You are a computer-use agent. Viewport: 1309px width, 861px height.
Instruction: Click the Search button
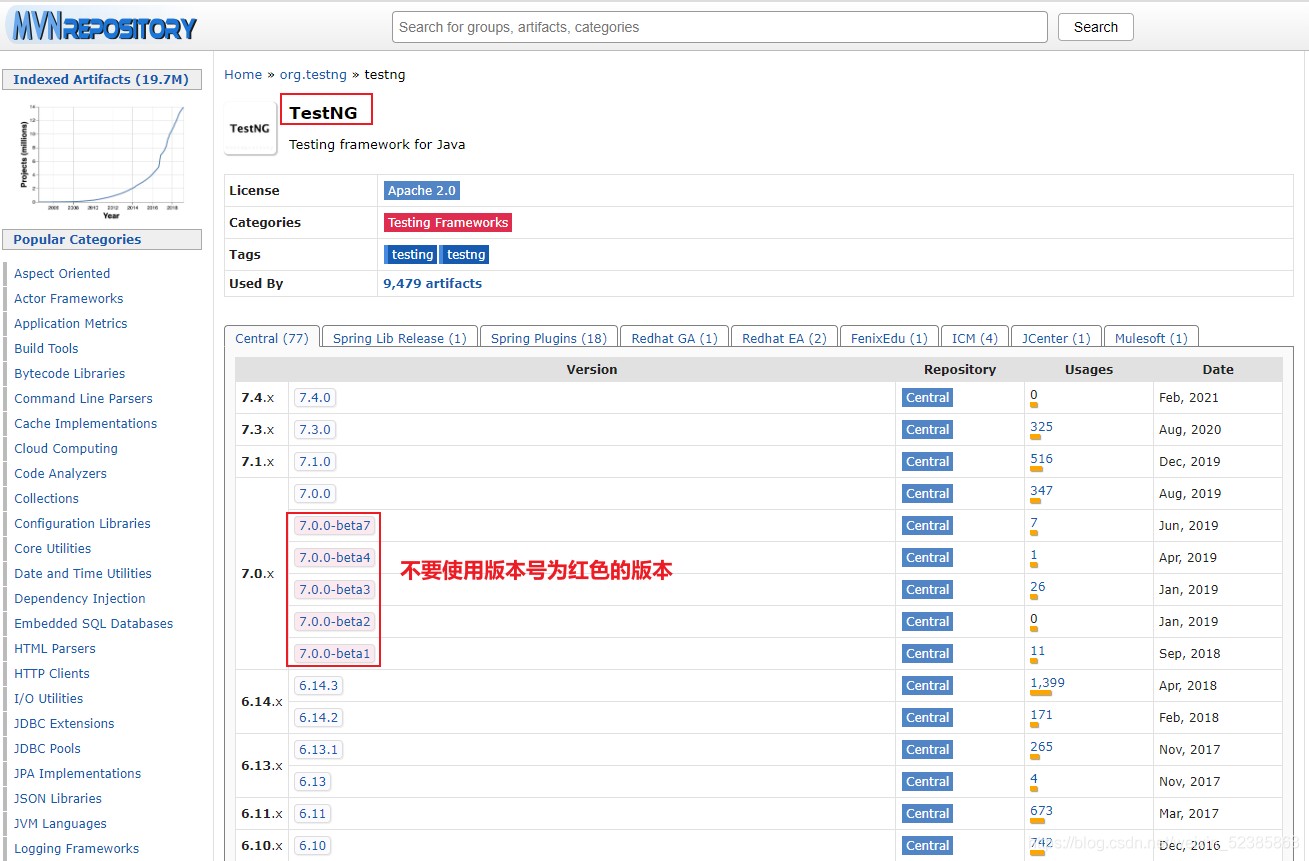1096,27
